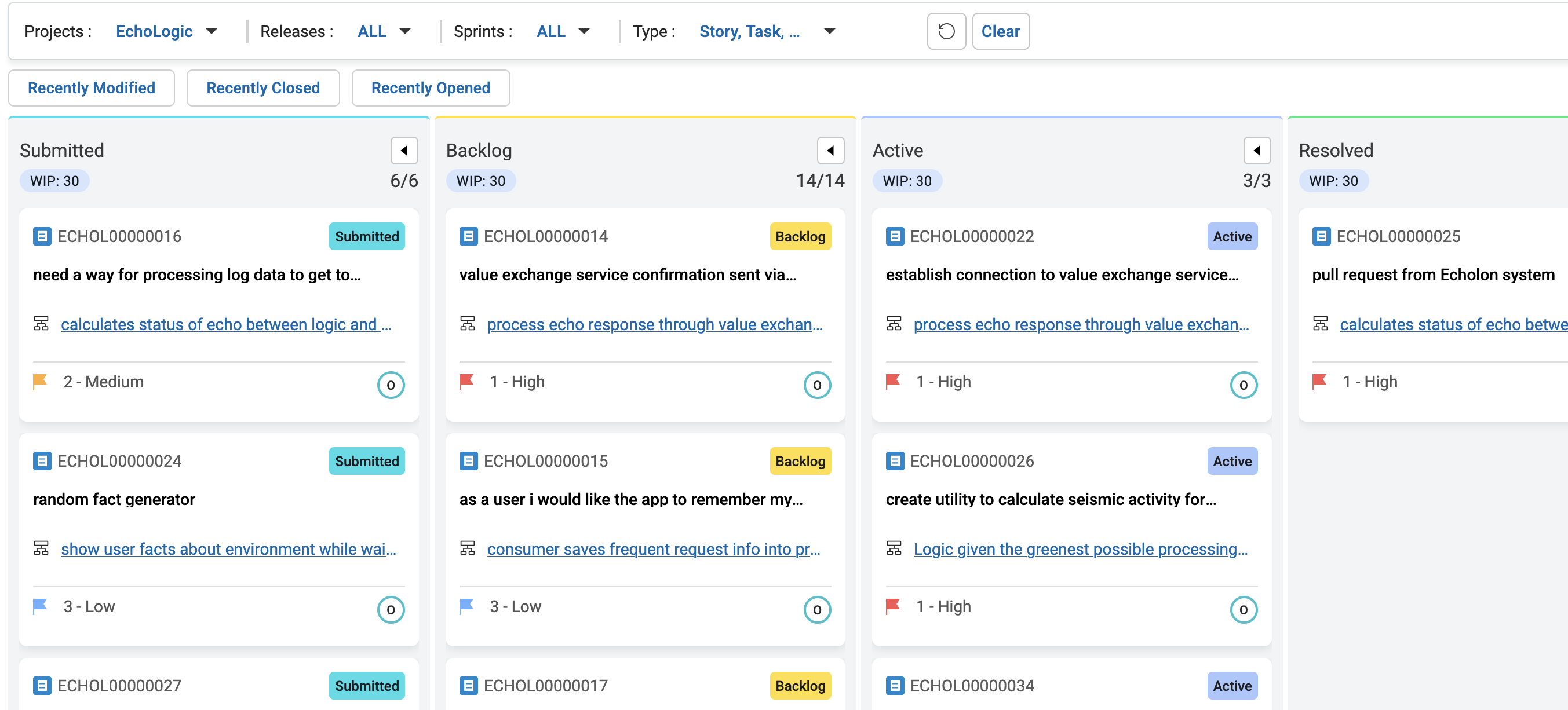Click Active status badge on ECHOL00000022

pos(1232,236)
